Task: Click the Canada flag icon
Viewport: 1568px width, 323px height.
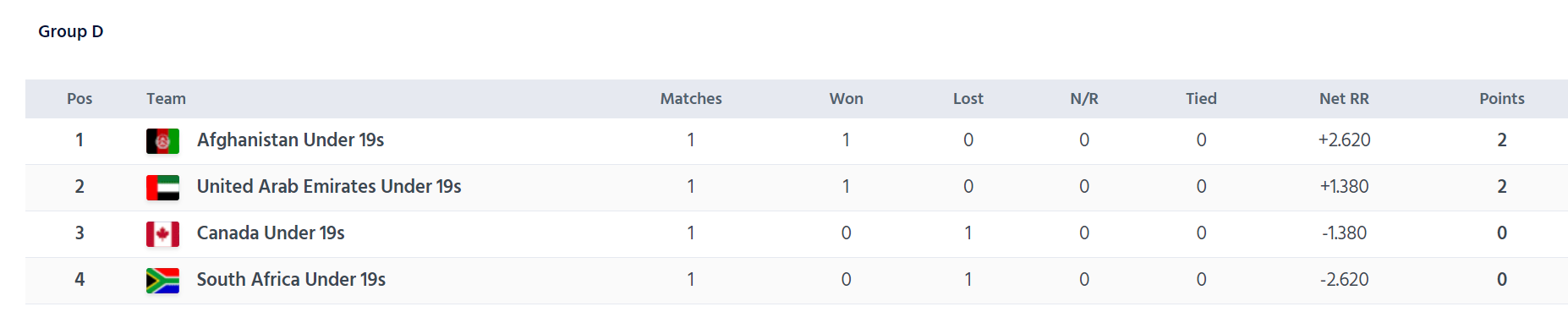Action: coord(162,234)
